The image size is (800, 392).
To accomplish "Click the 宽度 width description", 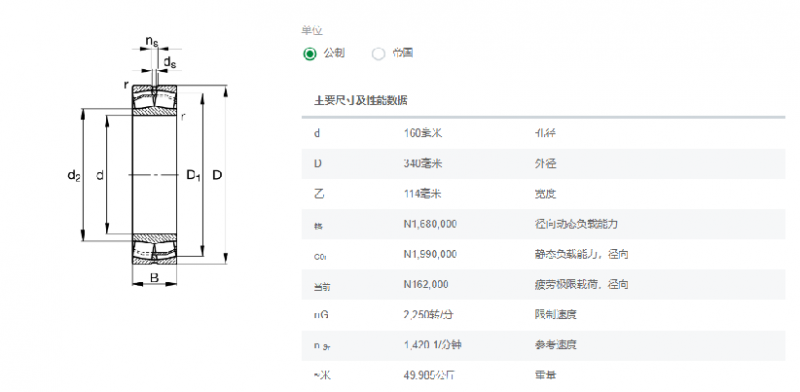I will [x=545, y=194].
